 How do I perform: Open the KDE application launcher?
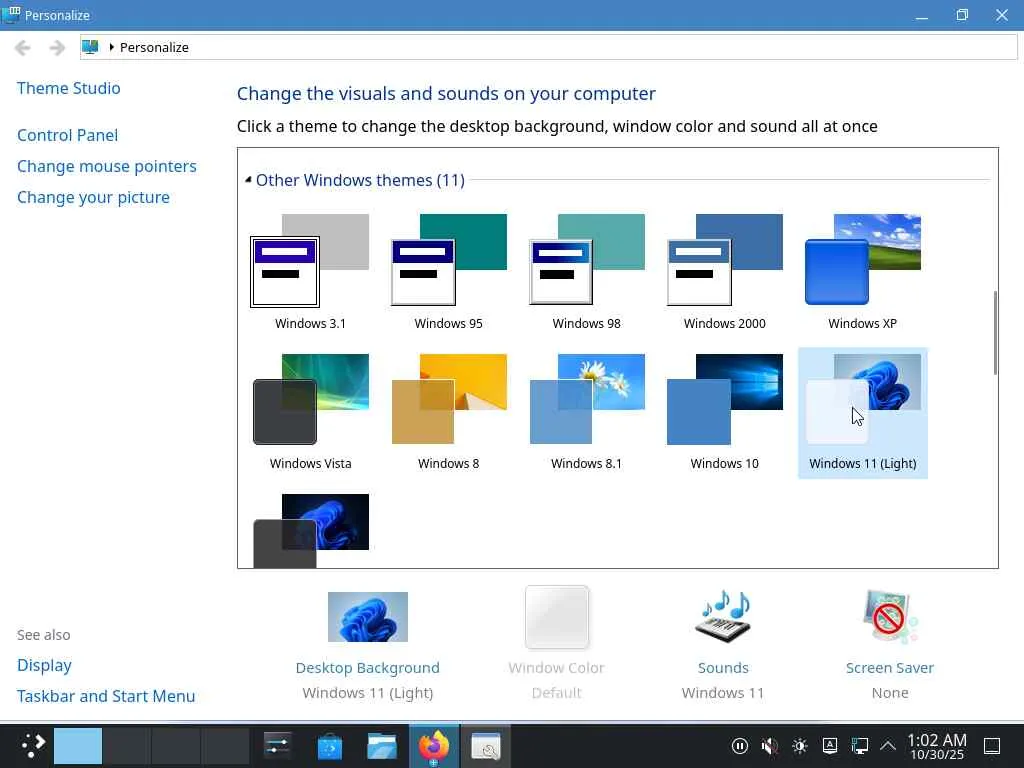click(x=33, y=746)
